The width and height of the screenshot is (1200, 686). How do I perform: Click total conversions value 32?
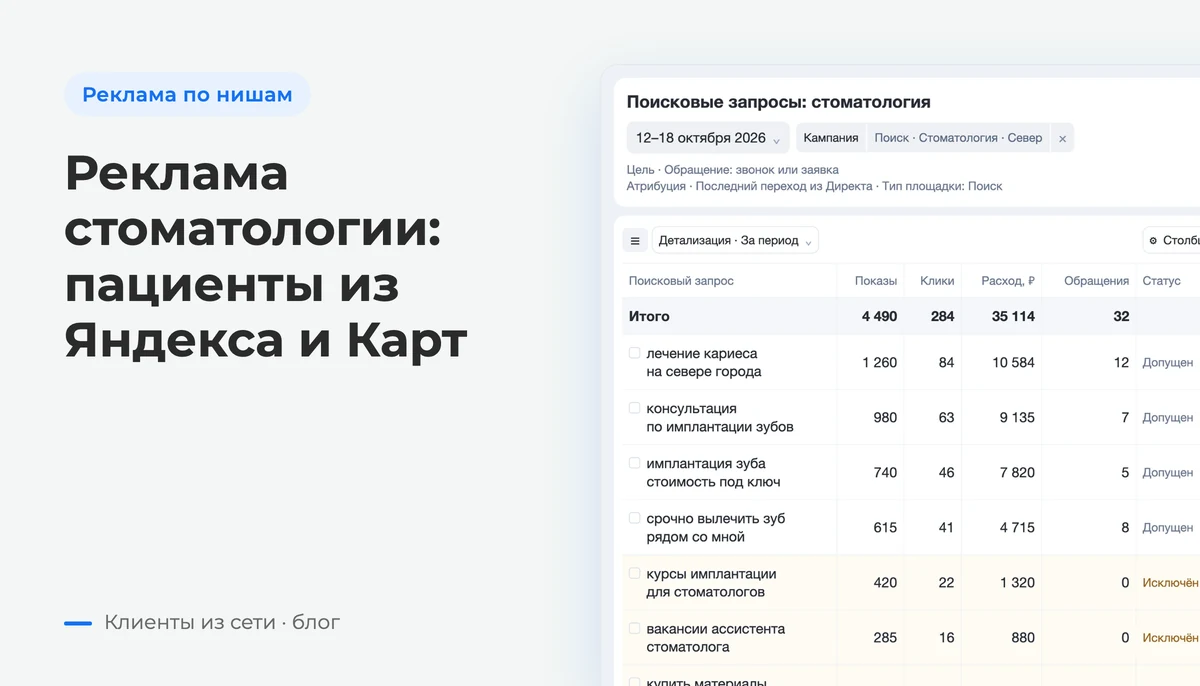point(1121,316)
